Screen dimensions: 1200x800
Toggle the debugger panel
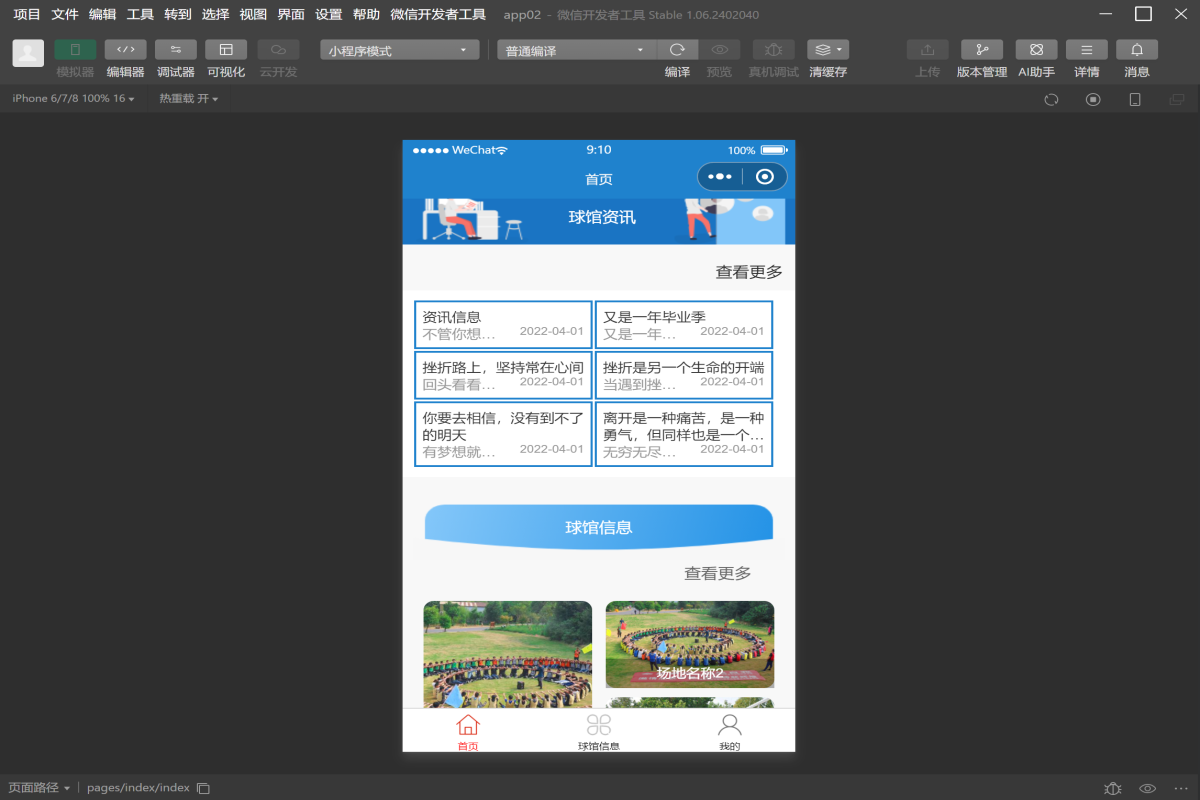point(175,50)
